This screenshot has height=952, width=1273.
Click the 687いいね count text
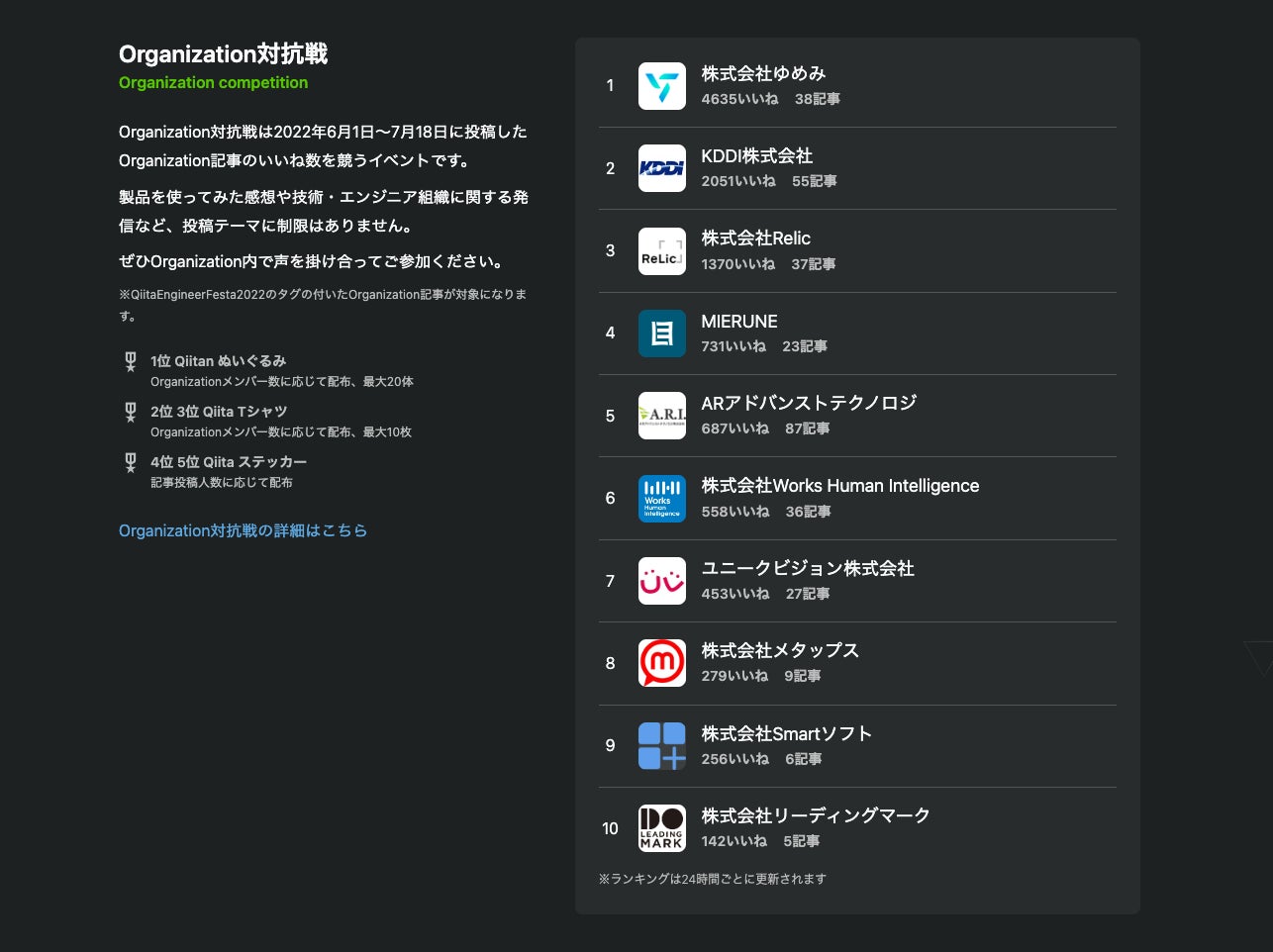[734, 428]
